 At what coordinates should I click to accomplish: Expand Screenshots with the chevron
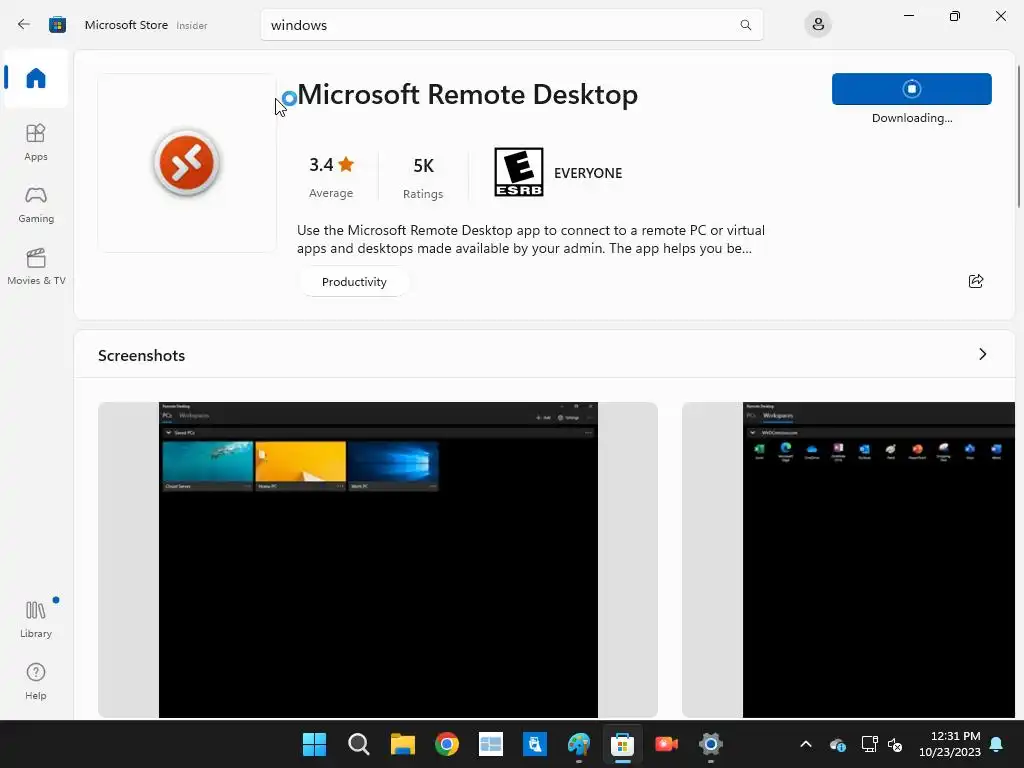[983, 354]
